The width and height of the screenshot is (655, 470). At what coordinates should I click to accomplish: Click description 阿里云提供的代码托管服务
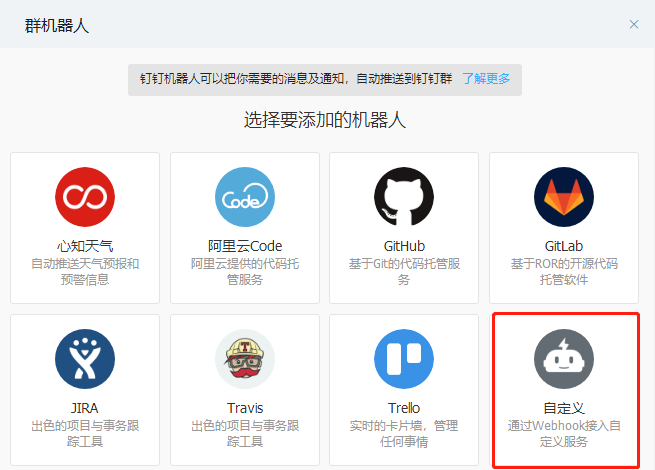pos(245,272)
